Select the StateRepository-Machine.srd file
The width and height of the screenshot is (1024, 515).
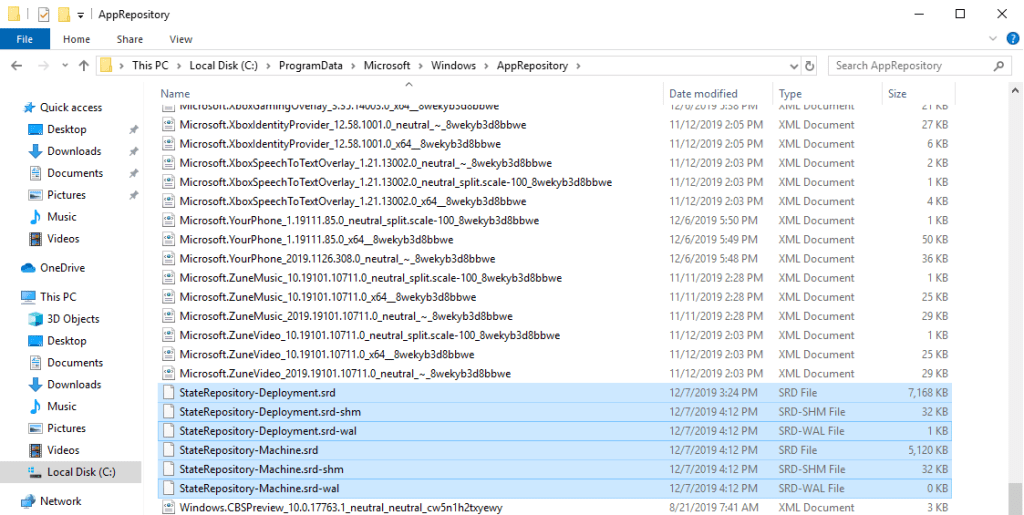coord(248,450)
